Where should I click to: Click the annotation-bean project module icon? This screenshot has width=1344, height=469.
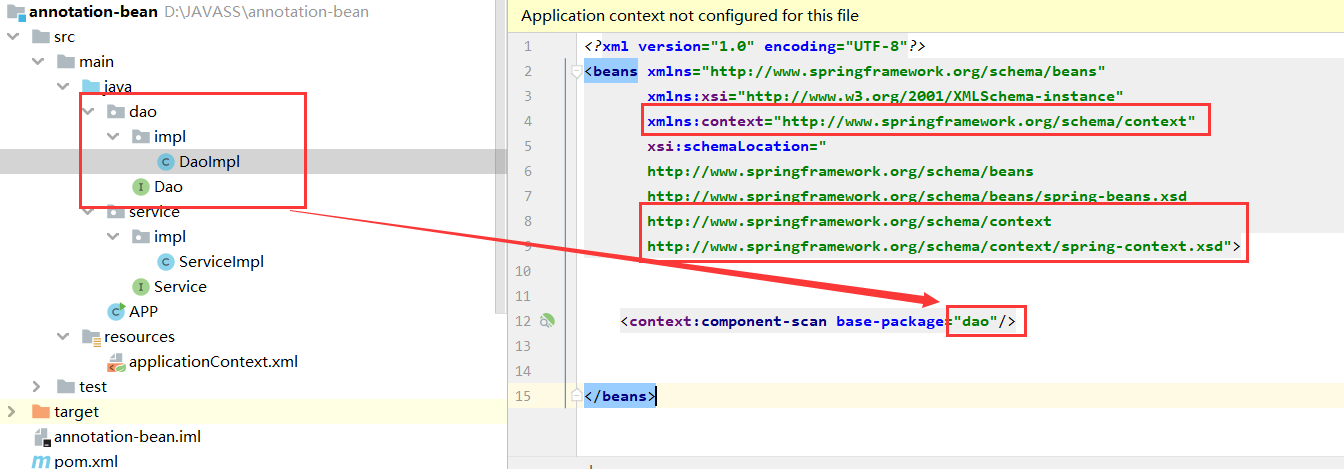tap(15, 12)
